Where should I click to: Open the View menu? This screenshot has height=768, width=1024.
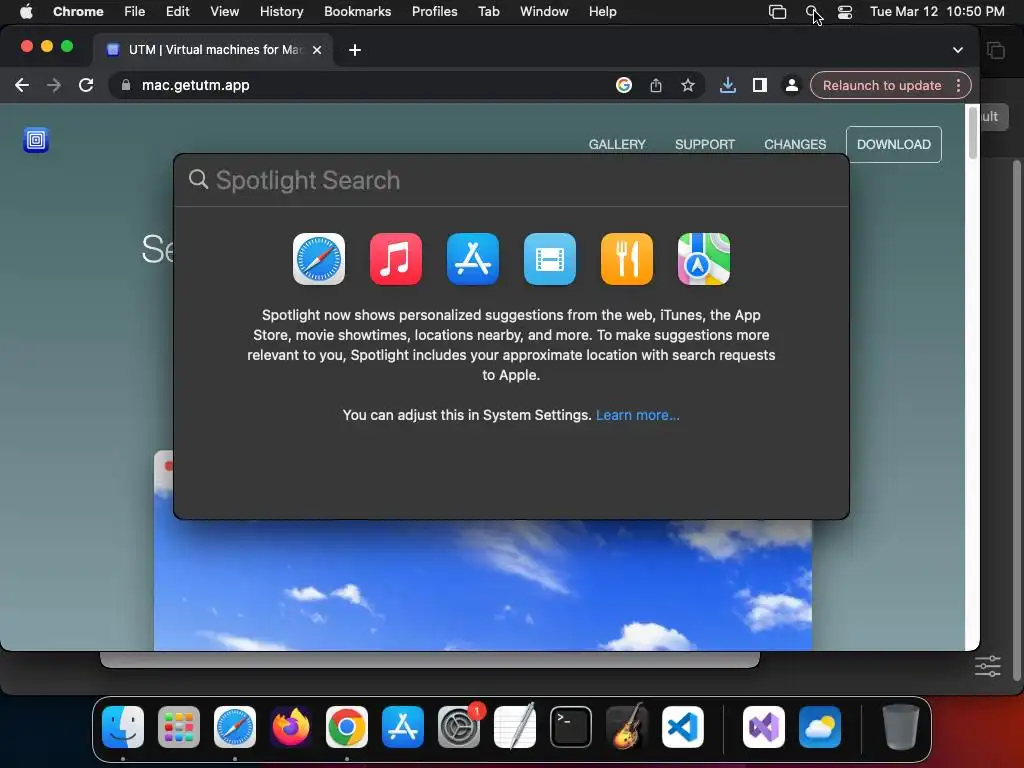225,12
